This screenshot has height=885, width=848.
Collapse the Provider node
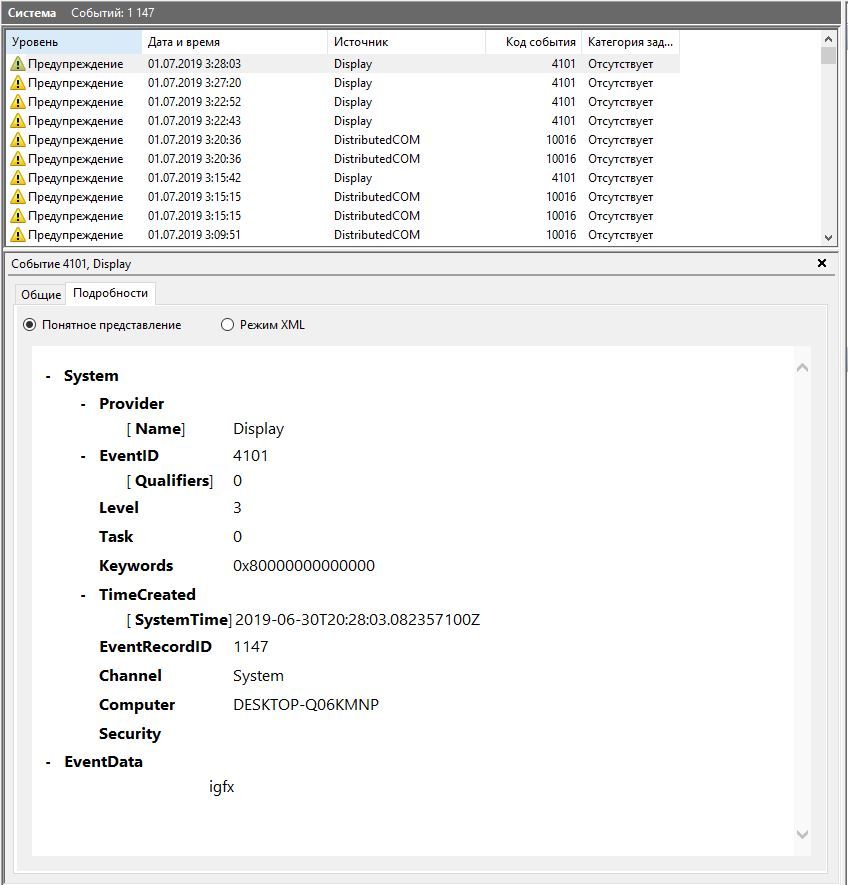(83, 404)
